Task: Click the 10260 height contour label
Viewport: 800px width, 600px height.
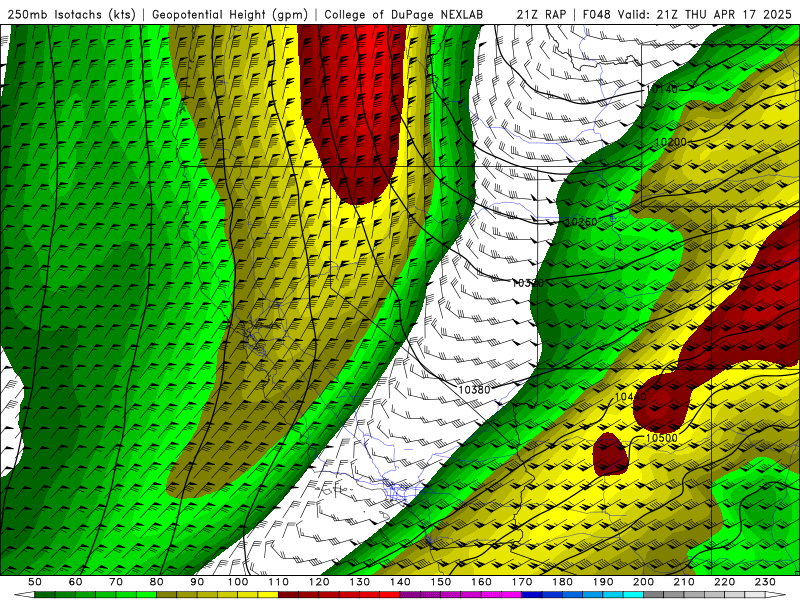Action: 582,222
